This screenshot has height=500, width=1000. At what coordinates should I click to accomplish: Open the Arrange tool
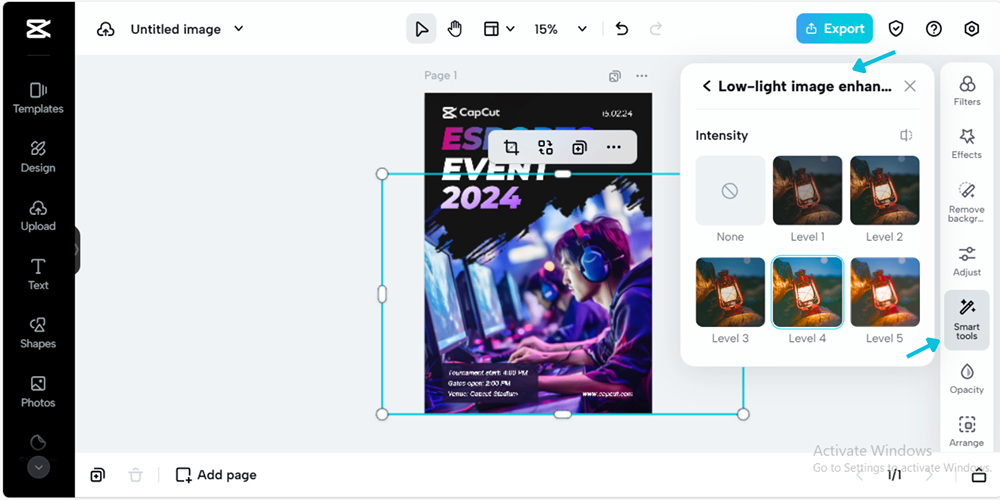[x=967, y=432]
